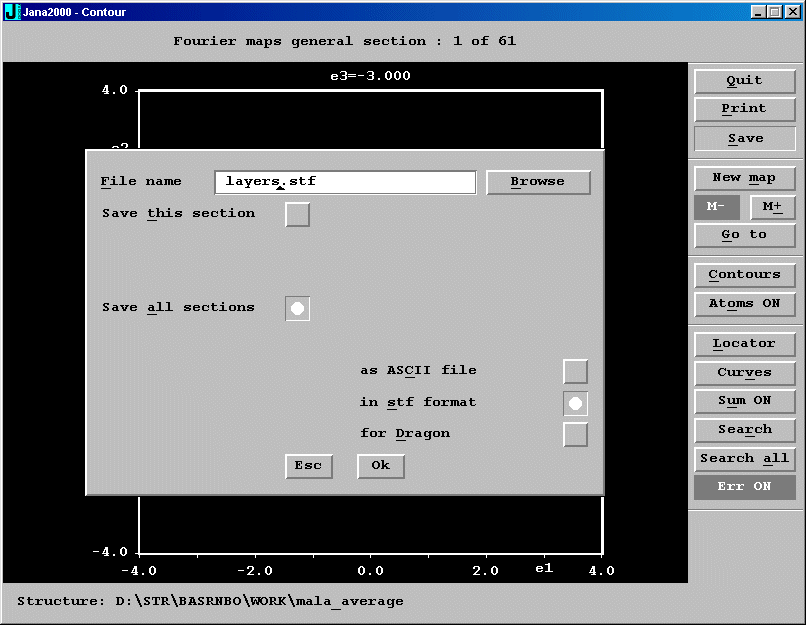Screen dimensions: 806x625
Task: Select the for Dragon format option
Action: click(x=575, y=434)
